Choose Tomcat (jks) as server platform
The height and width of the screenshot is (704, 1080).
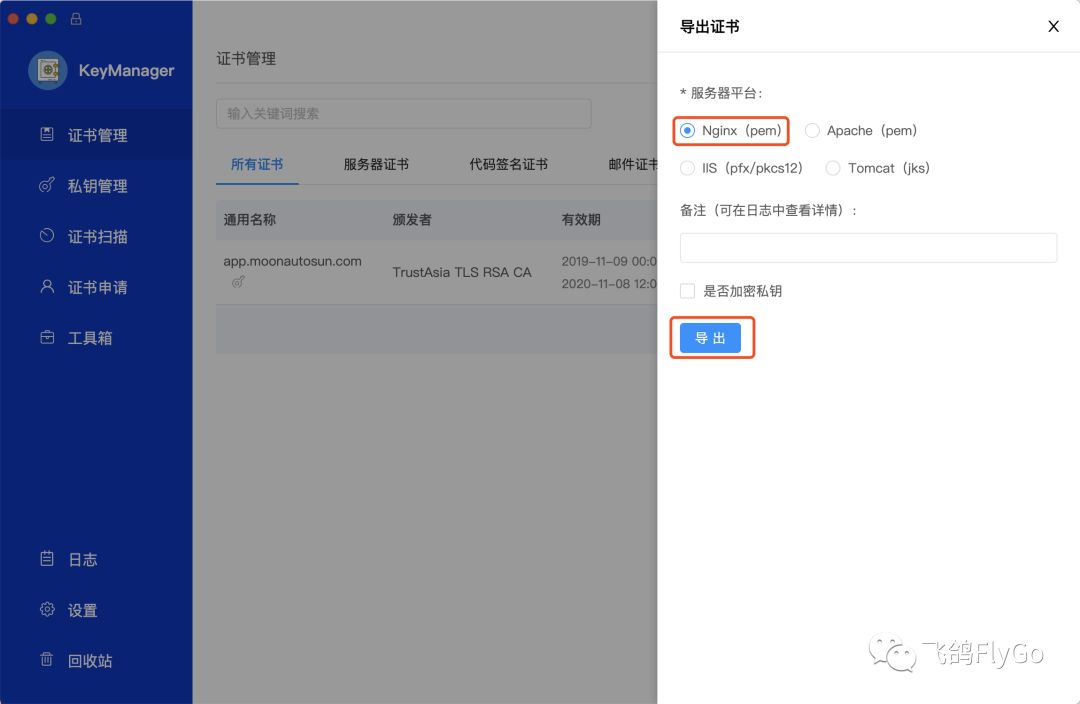[833, 168]
